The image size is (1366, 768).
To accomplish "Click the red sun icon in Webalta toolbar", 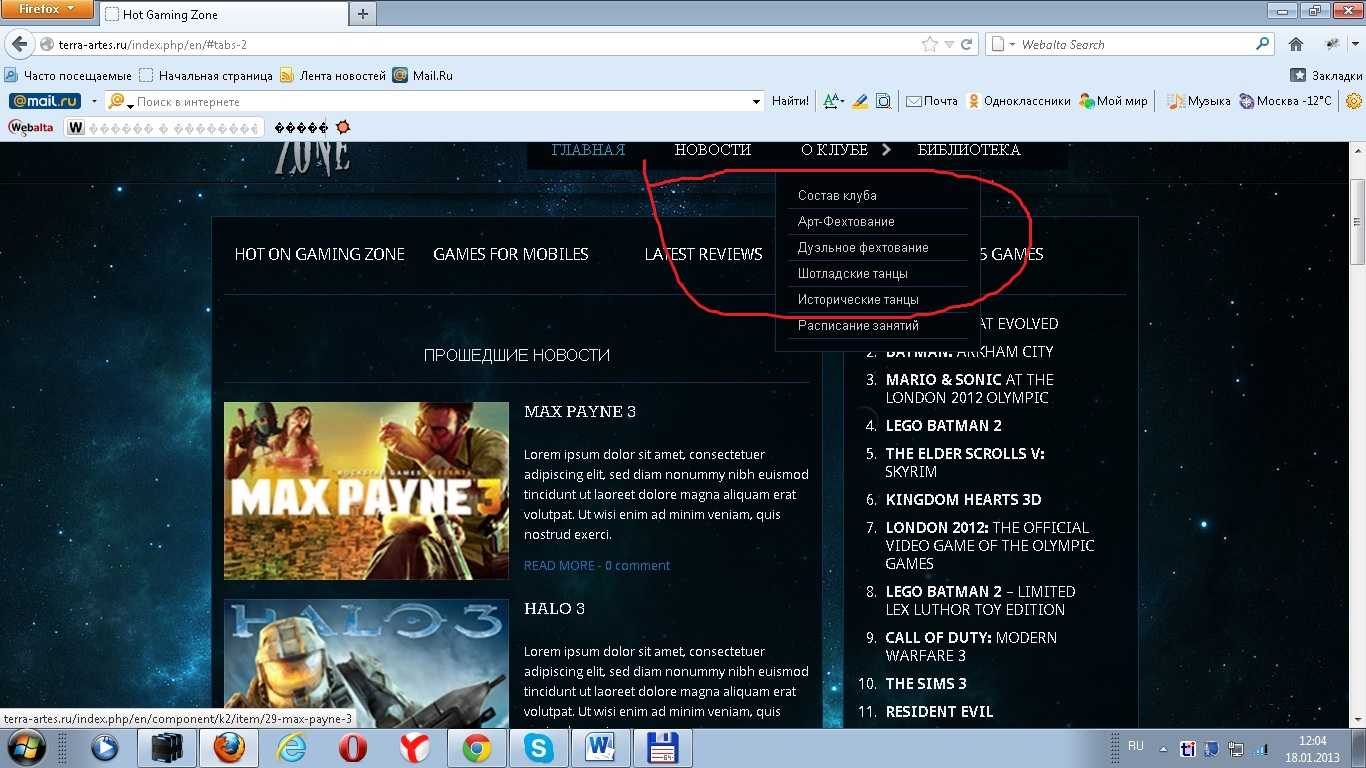I will pos(343,127).
